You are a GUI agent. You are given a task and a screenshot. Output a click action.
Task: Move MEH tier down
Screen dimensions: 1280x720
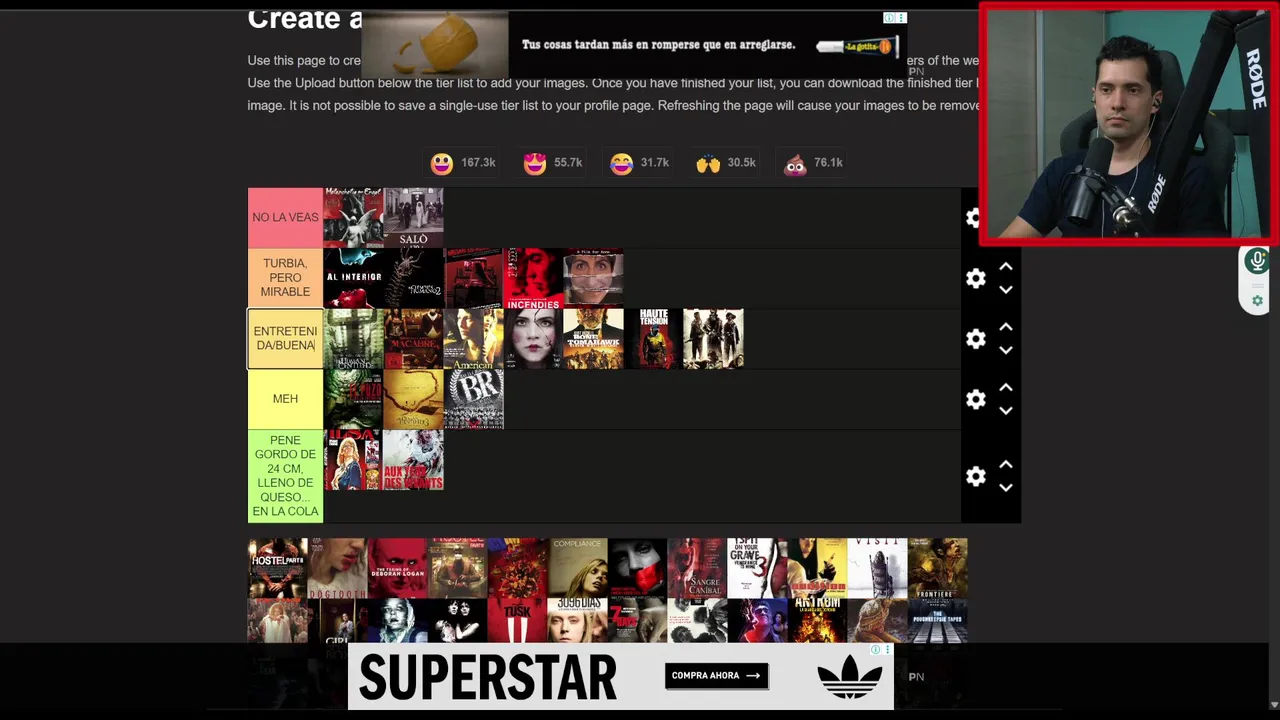pyautogui.click(x=1006, y=410)
